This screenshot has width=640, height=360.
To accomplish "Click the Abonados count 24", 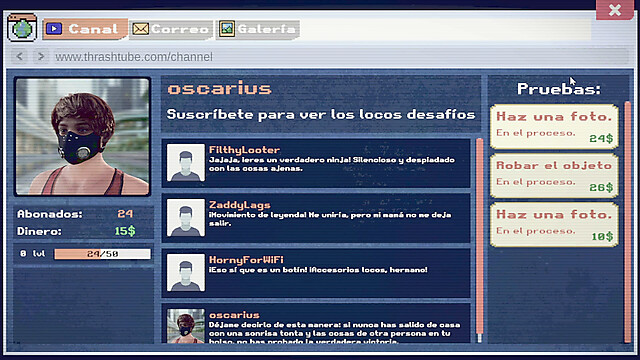I will pos(125,213).
